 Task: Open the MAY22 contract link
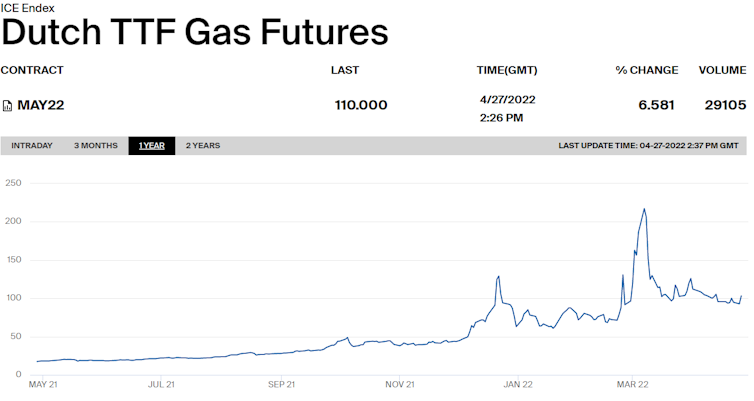41,105
